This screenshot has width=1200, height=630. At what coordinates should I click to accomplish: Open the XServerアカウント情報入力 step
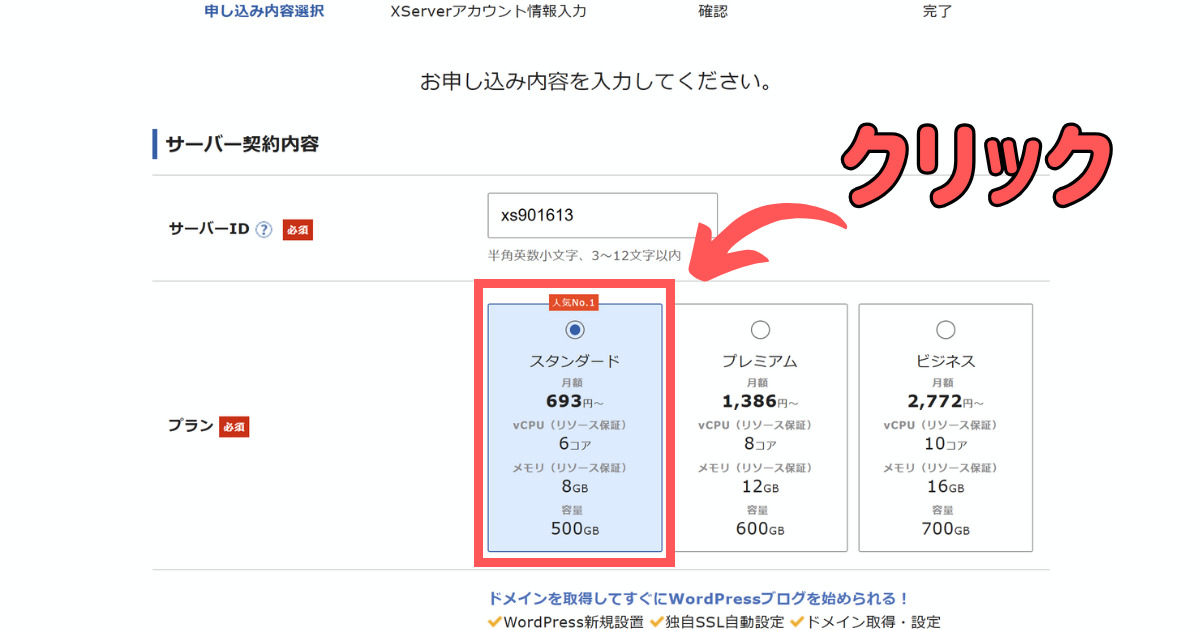coord(488,12)
